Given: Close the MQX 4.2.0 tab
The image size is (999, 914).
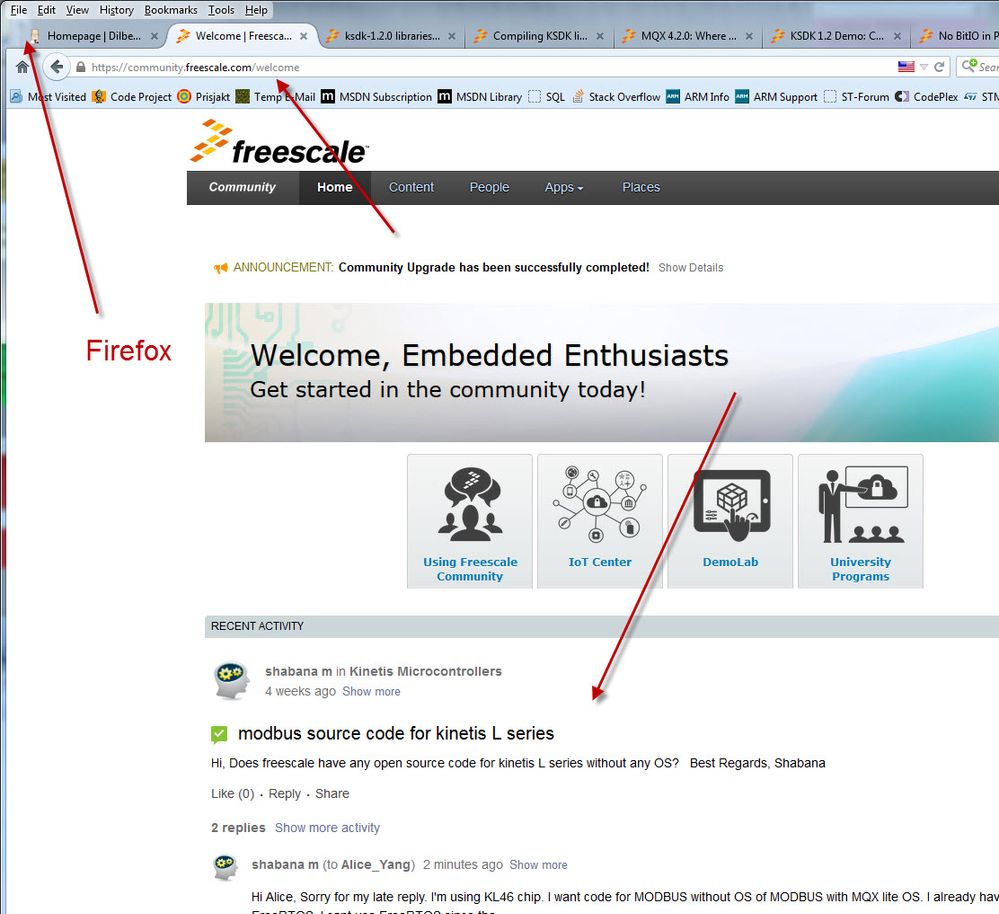Looking at the screenshot, I should [749, 36].
